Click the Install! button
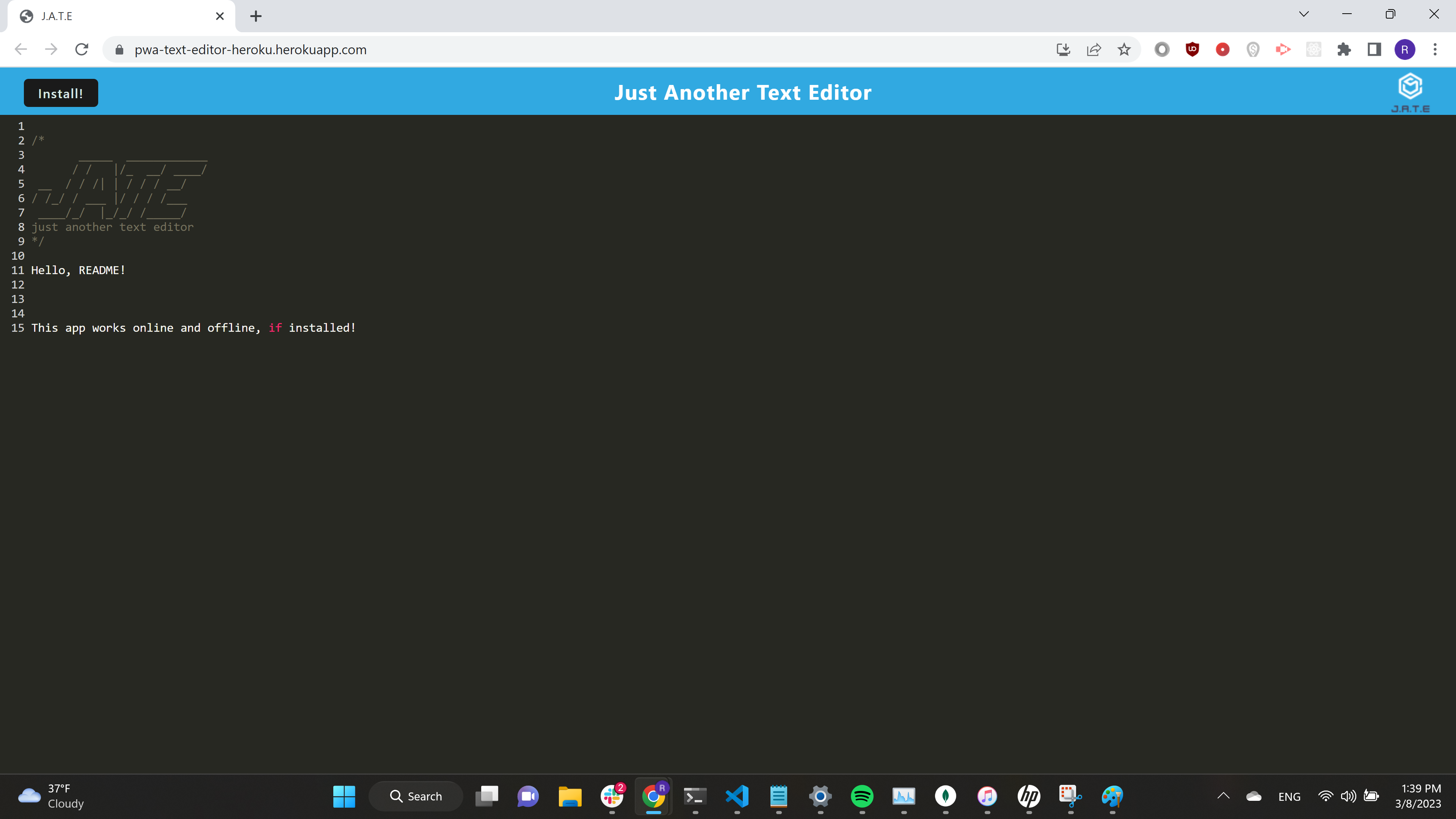This screenshot has width=1456, height=819. click(61, 93)
